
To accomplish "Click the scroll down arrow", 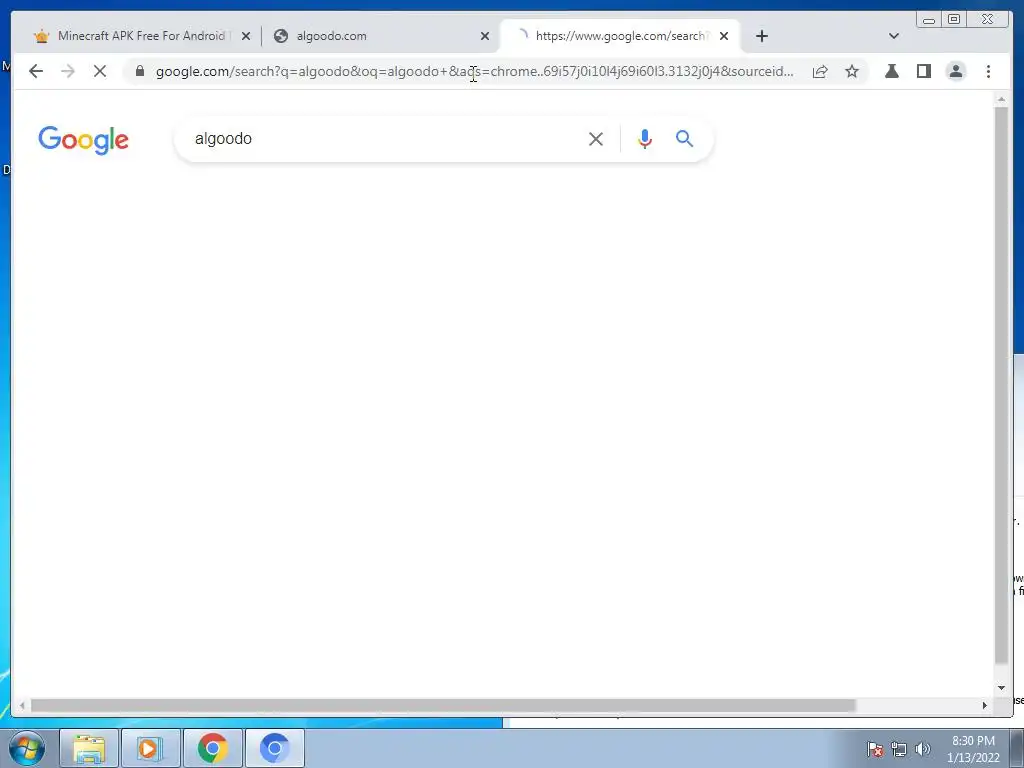I will 1001,688.
